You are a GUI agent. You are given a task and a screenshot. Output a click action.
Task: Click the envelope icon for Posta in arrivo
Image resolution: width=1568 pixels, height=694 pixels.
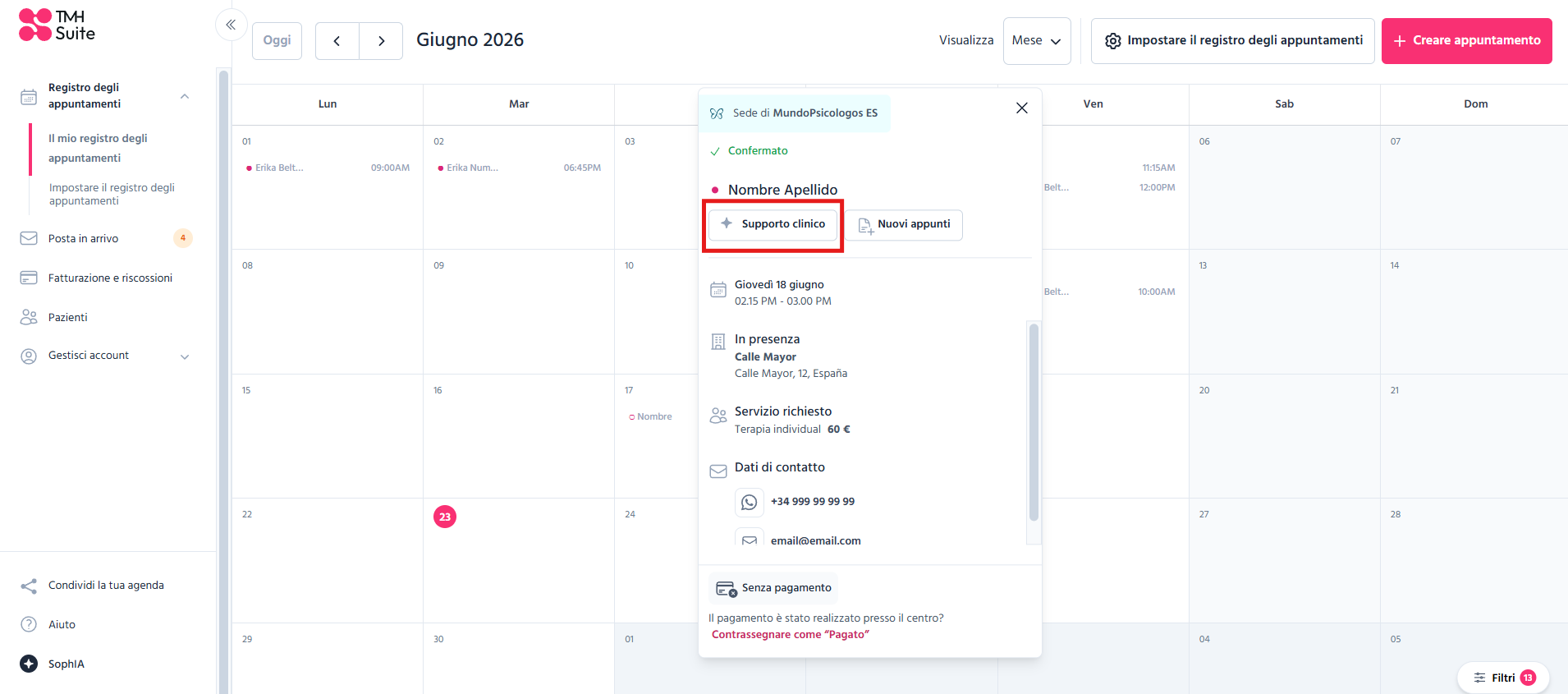pyautogui.click(x=29, y=238)
